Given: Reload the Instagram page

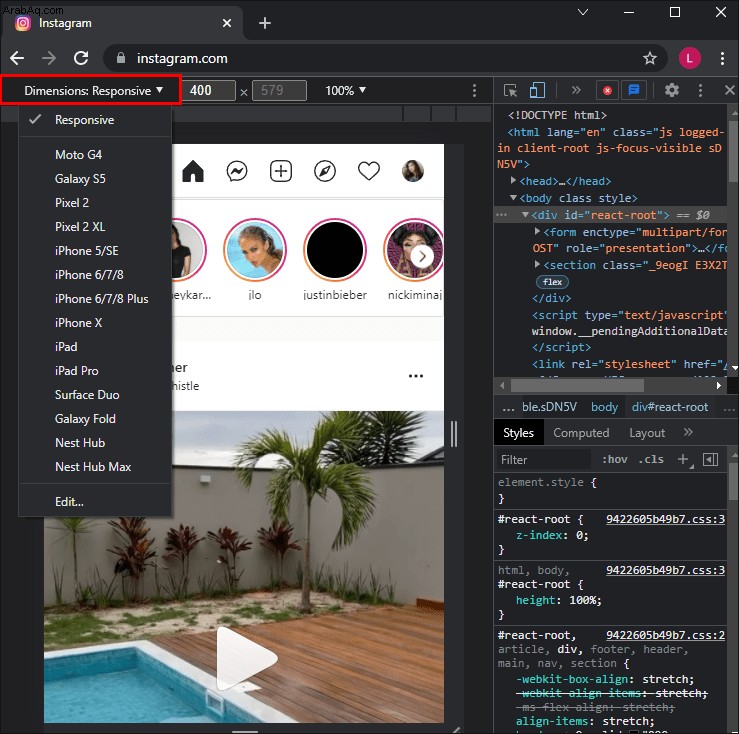Looking at the screenshot, I should 81,58.
